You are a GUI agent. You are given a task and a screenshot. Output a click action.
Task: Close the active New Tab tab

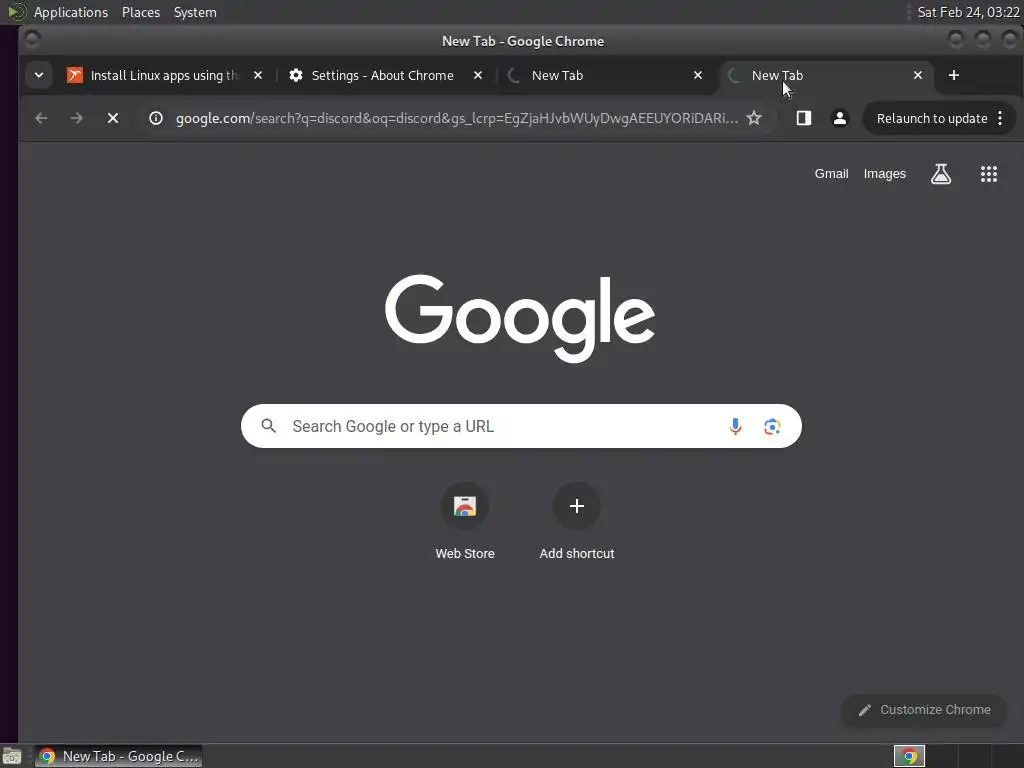[918, 75]
